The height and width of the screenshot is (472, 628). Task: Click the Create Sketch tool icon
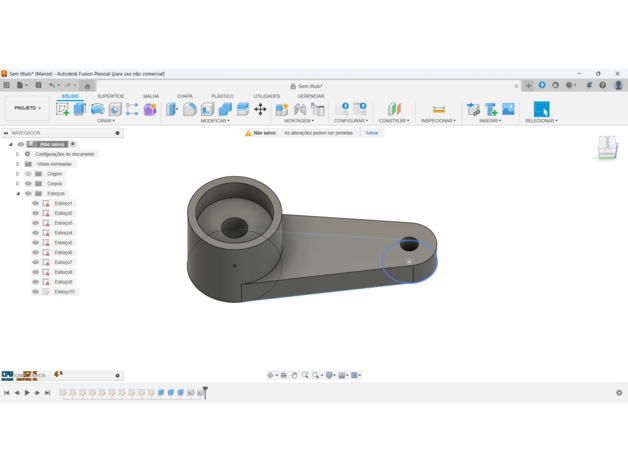[x=62, y=109]
